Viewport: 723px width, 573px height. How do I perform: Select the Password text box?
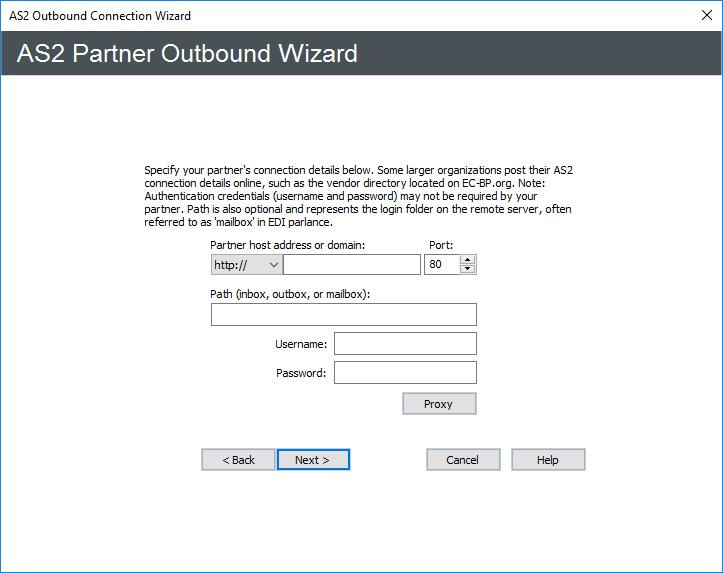click(x=405, y=373)
